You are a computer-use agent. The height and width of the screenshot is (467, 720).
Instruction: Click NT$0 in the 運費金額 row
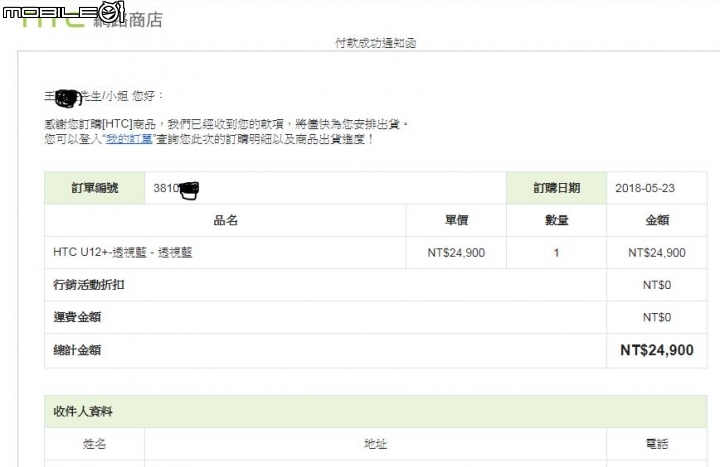click(657, 317)
